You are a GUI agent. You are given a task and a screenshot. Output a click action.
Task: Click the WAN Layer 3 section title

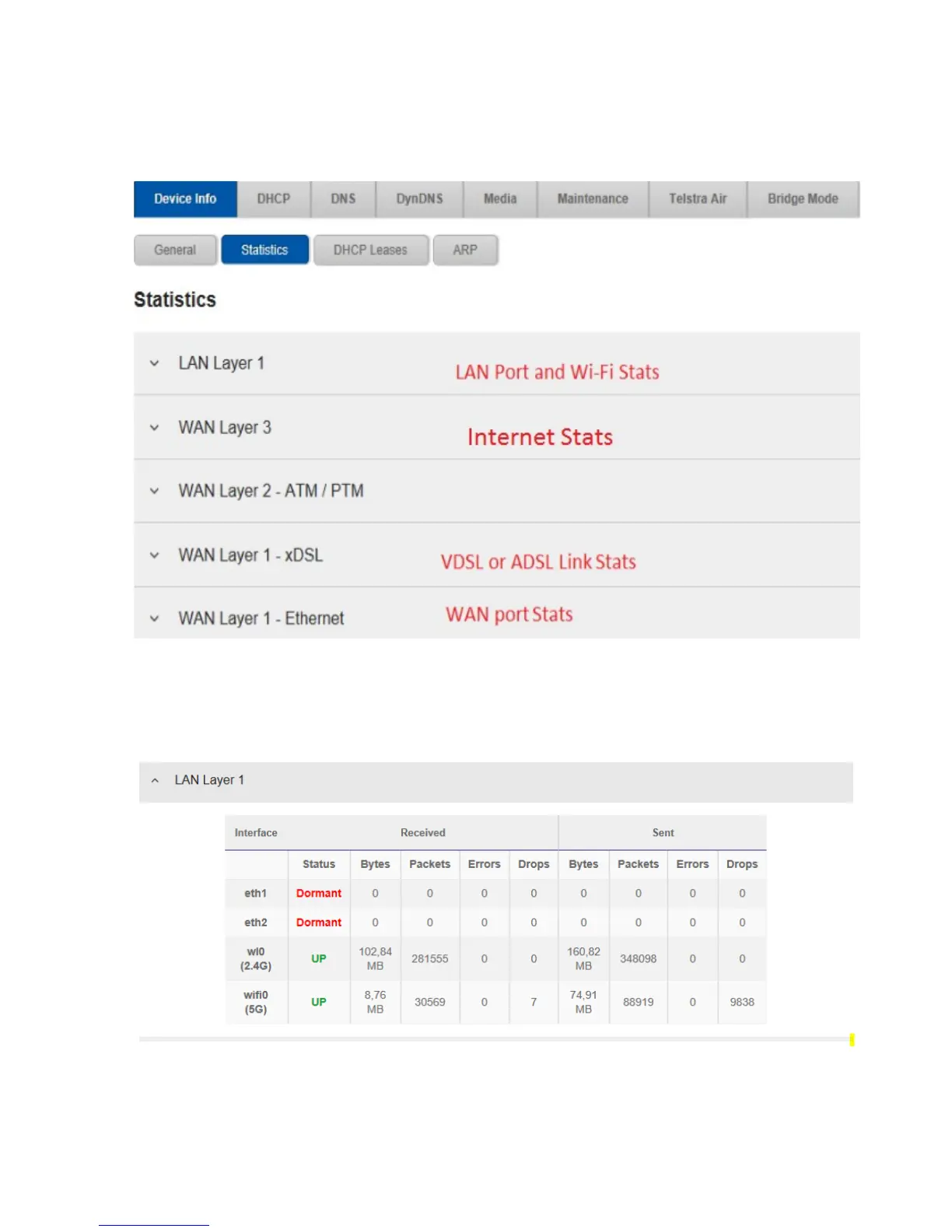225,428
